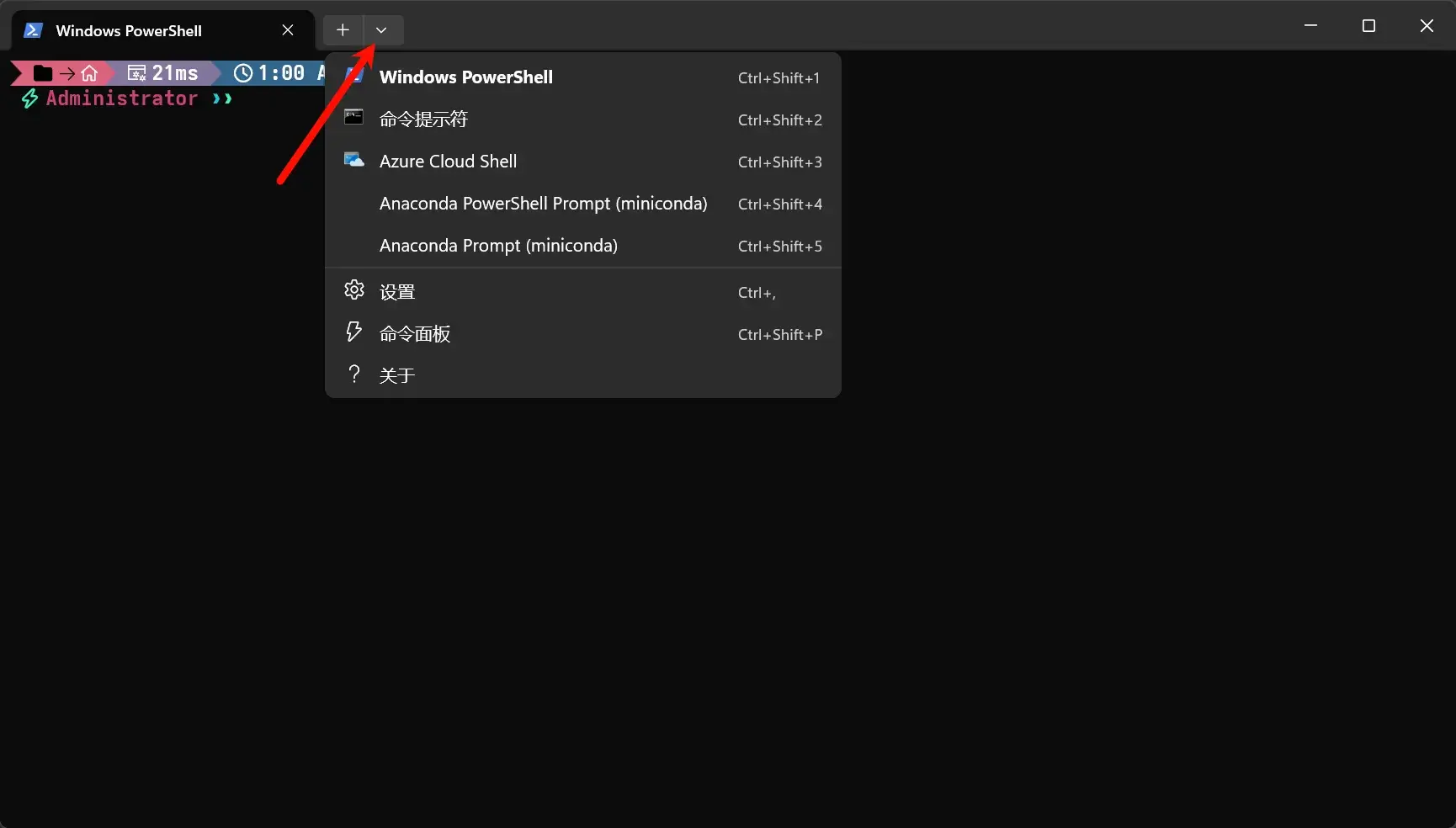The width and height of the screenshot is (1456, 828).
Task: Click the home icon in the prompt
Action: (89, 73)
